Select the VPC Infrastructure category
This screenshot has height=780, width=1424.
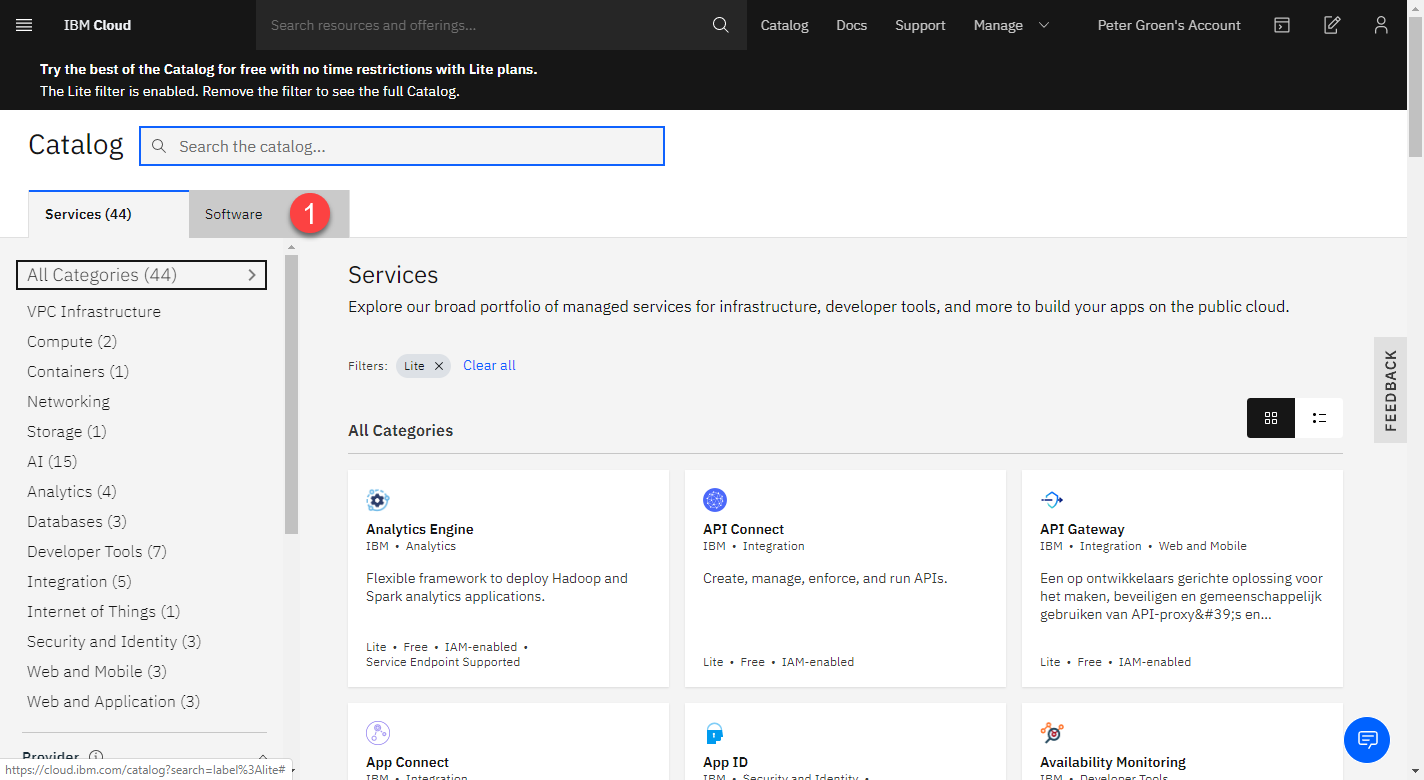tap(94, 312)
